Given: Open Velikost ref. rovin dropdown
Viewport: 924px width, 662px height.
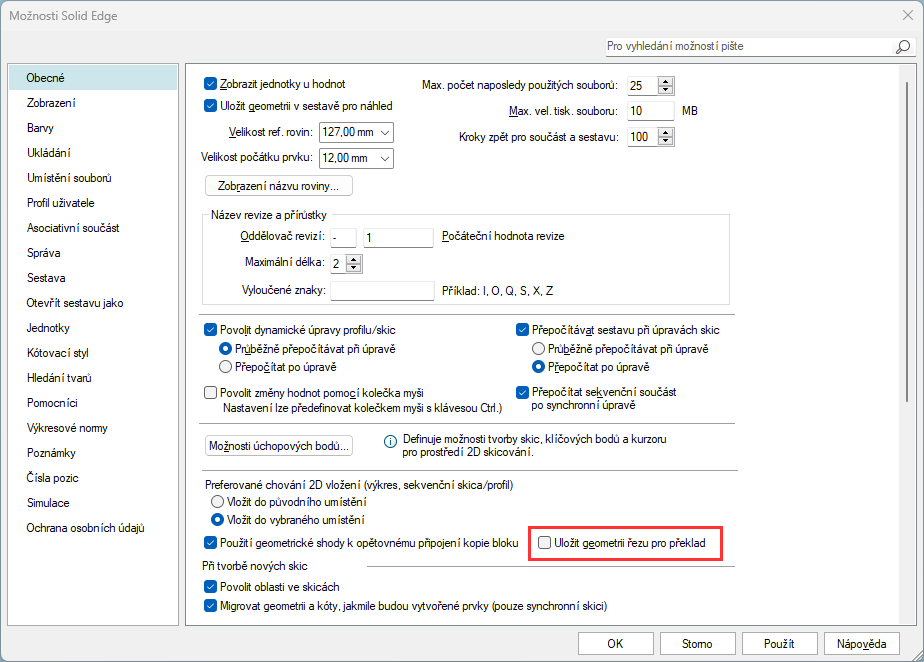Looking at the screenshot, I should pyautogui.click(x=385, y=132).
